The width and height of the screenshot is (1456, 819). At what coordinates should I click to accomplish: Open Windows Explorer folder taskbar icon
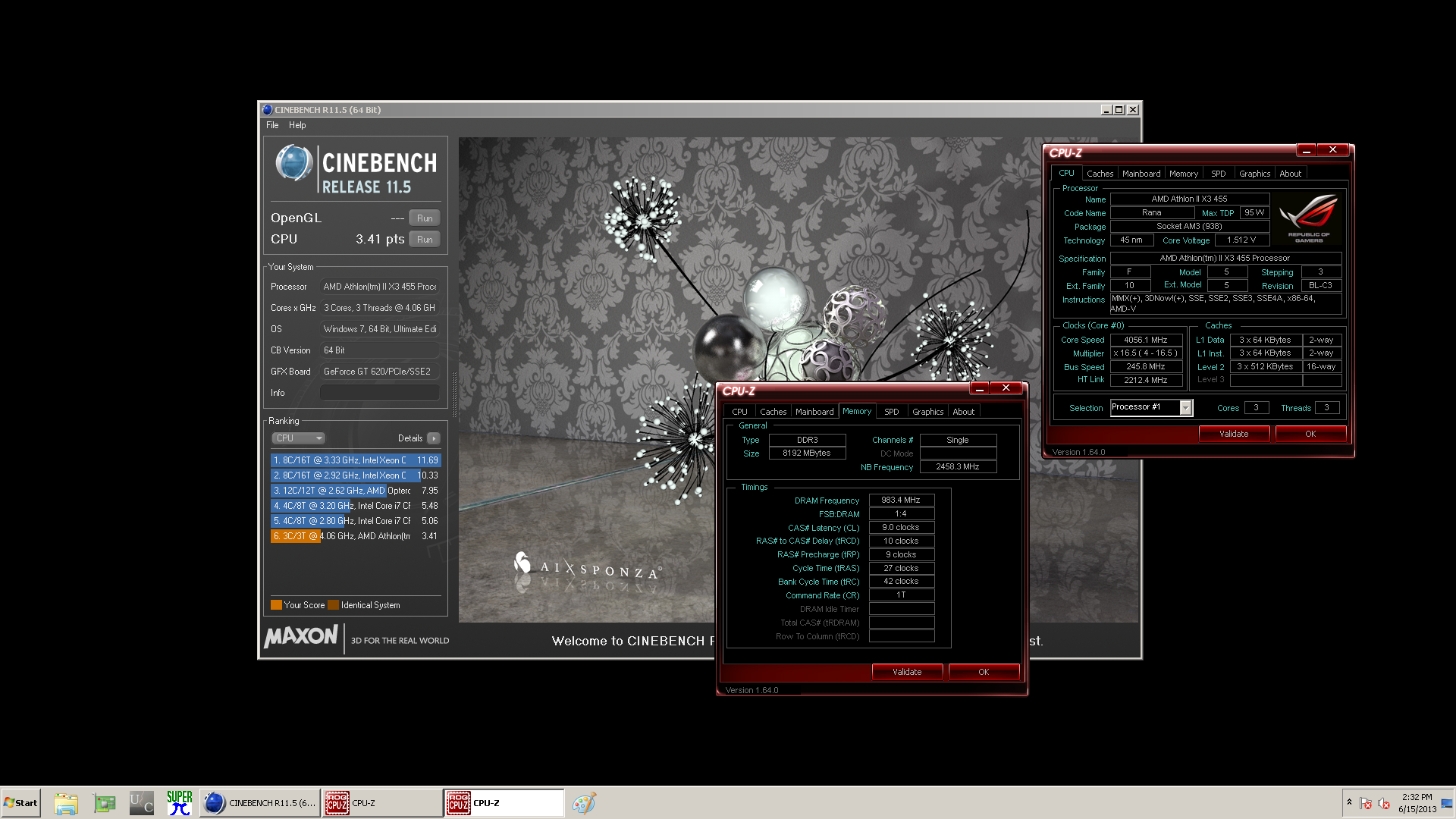tap(66, 803)
